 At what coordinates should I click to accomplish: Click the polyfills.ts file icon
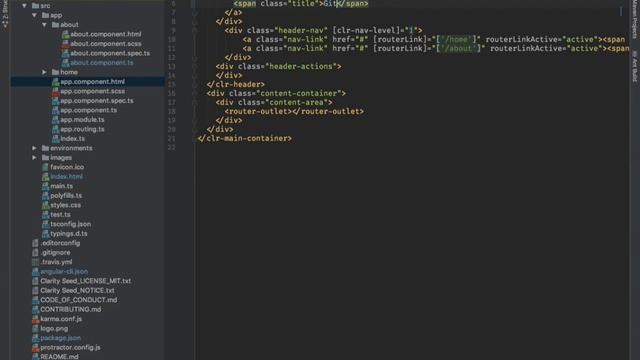coord(45,196)
